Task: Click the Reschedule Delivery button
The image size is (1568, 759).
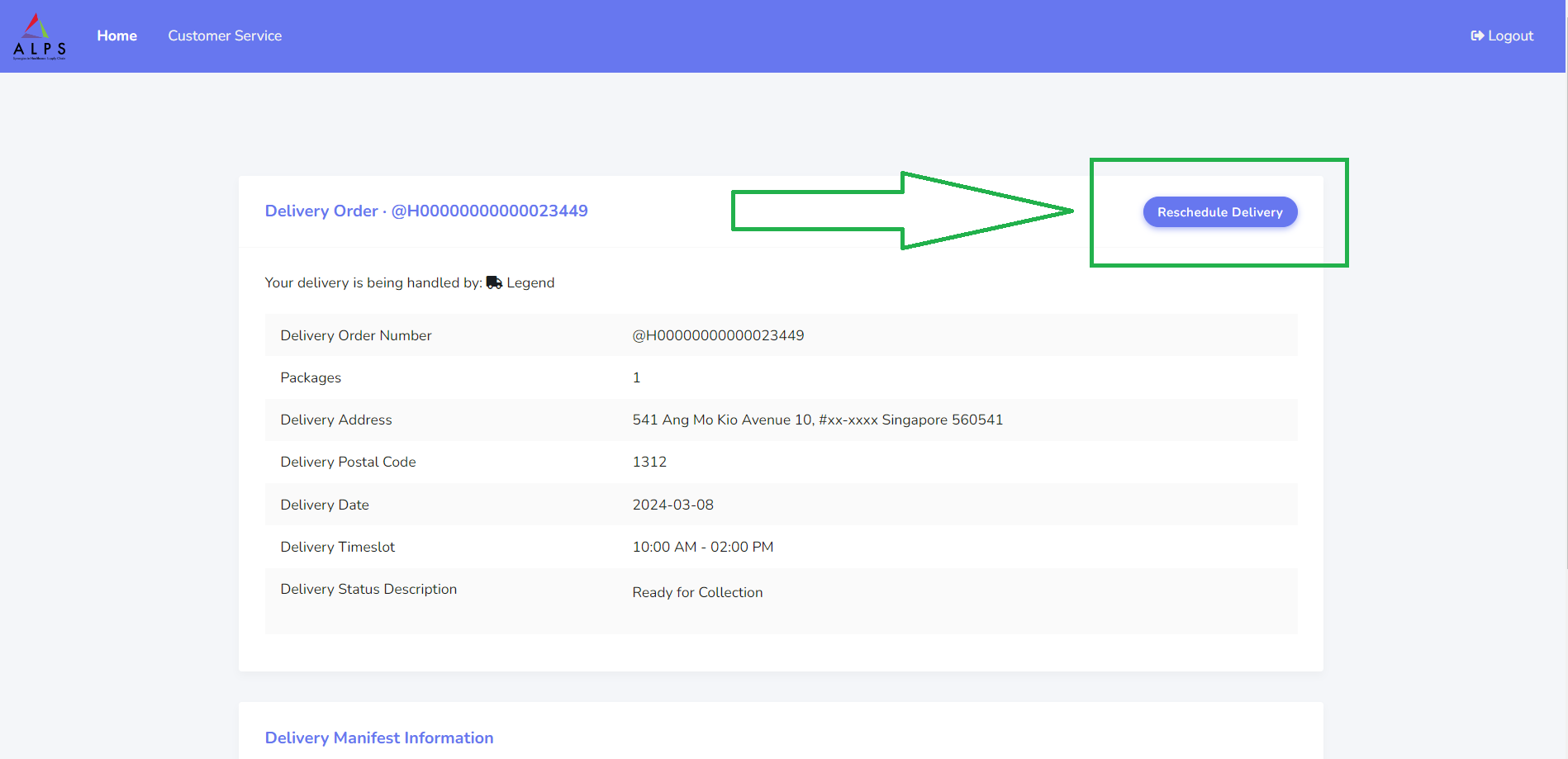Action: click(x=1219, y=212)
